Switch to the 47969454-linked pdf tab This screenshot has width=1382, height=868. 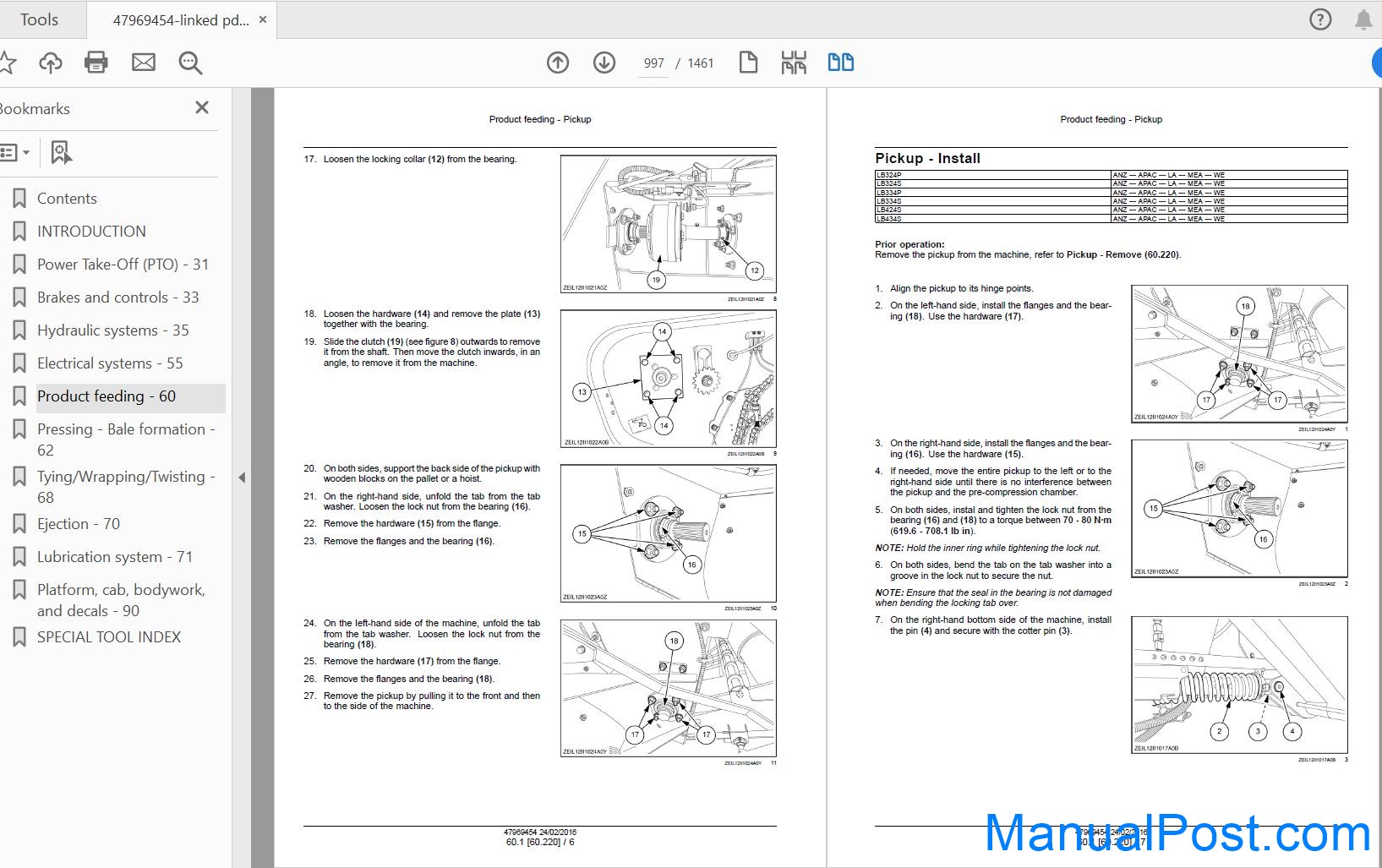tap(181, 20)
